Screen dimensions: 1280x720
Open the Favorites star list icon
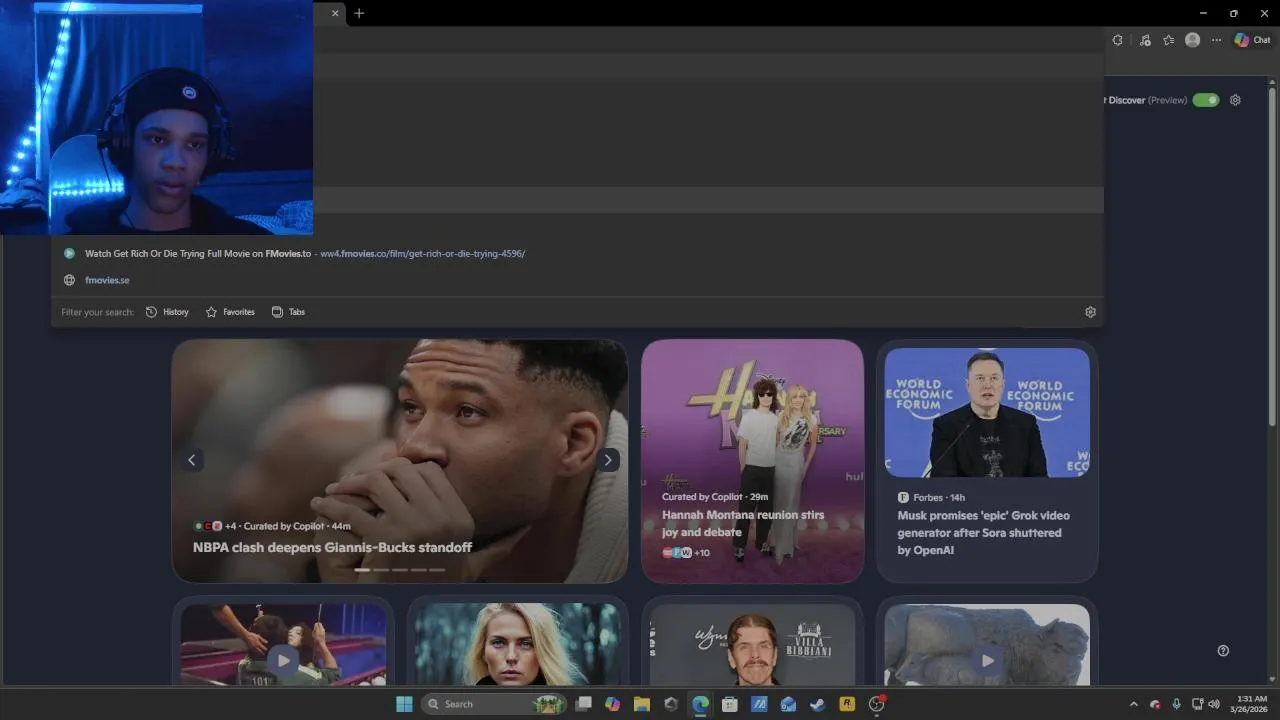[1168, 40]
